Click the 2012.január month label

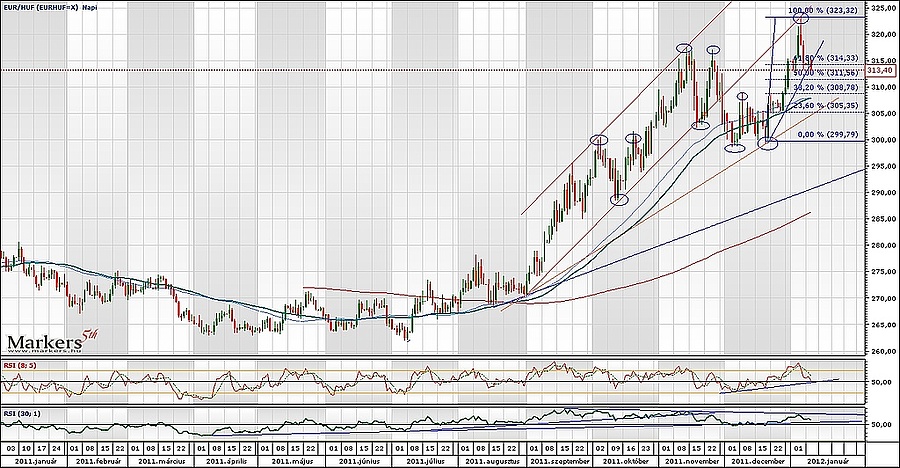827,461
